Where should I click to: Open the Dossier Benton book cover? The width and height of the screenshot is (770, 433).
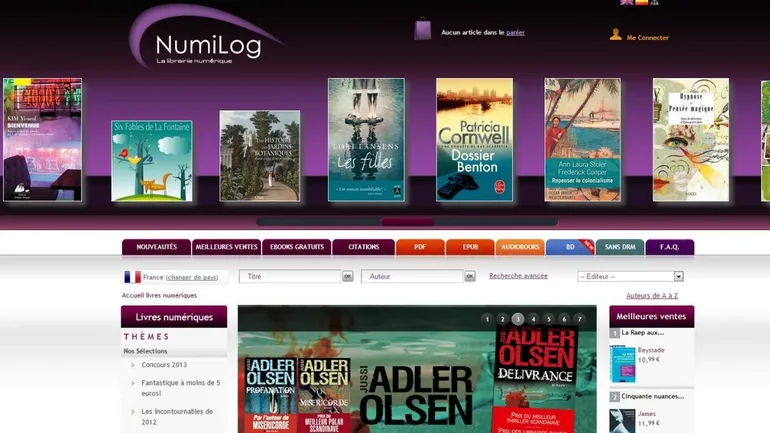474,140
